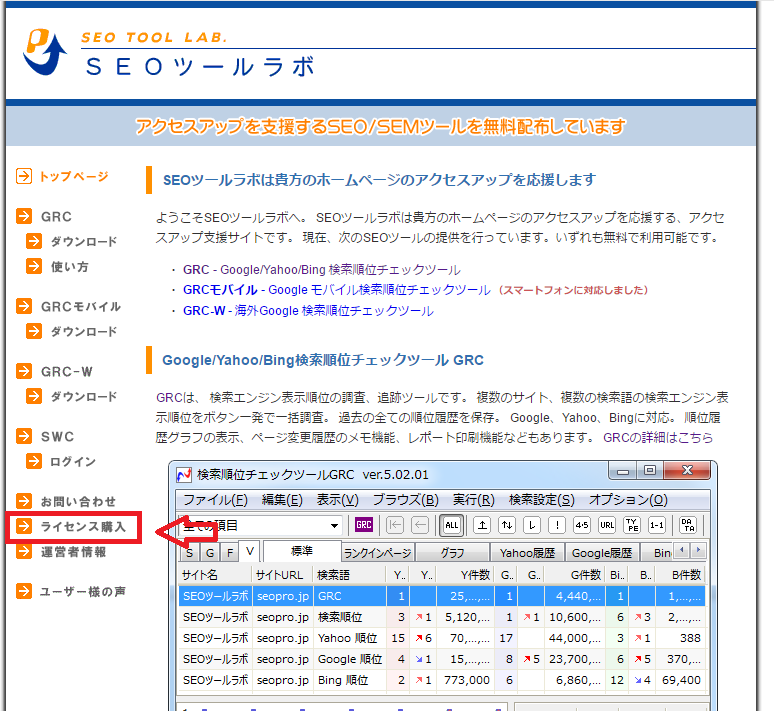Click arrow icon beside 使い方
This screenshot has height=711, width=774.
pyautogui.click(x=34, y=266)
